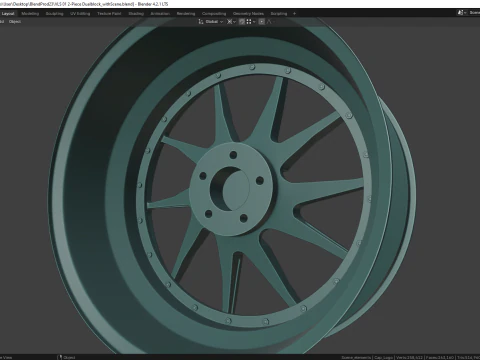This screenshot has width=480, height=360.
Task: Open the snap settings grid icon dropdown
Action: (x=251, y=22)
